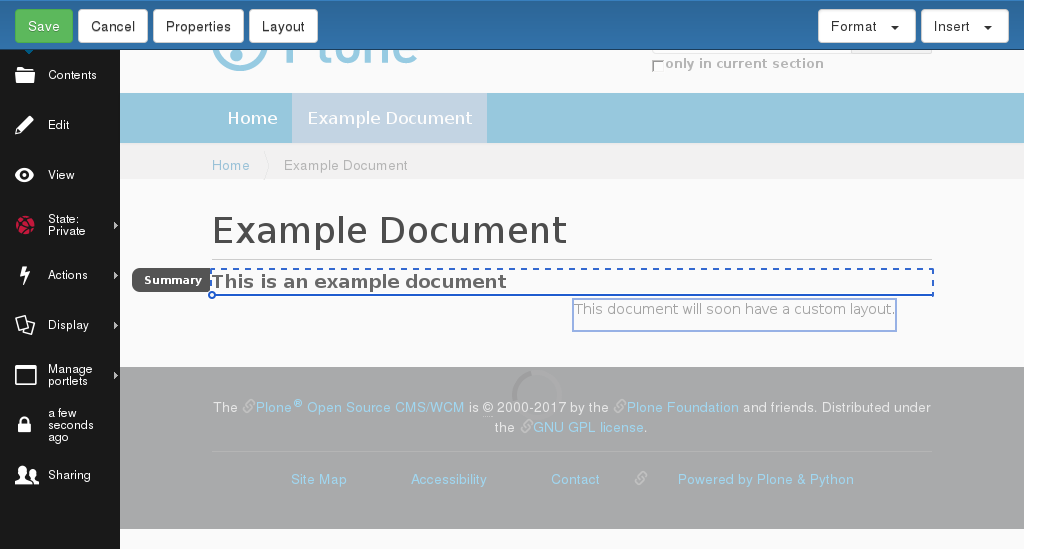Toggle 'only in current section' checkbox
This screenshot has width=1044, height=549.
pyautogui.click(x=658, y=65)
